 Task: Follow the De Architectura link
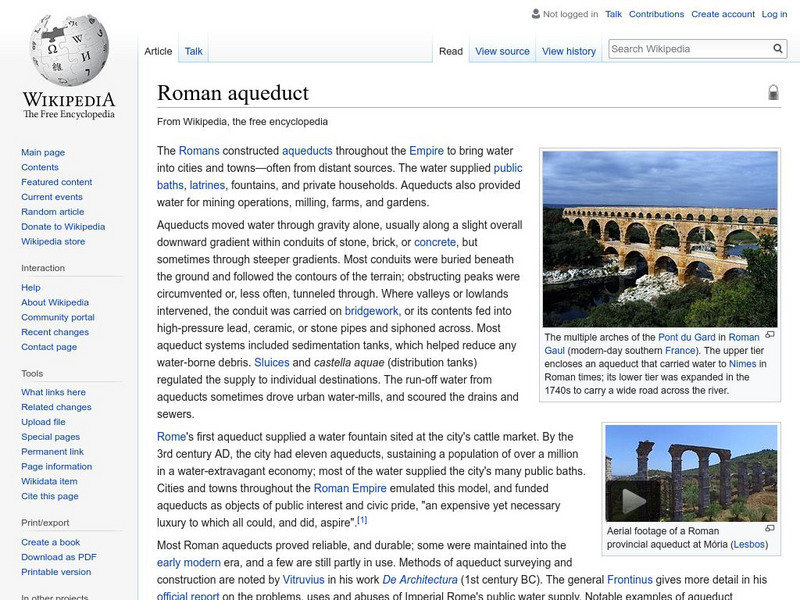click(x=420, y=580)
